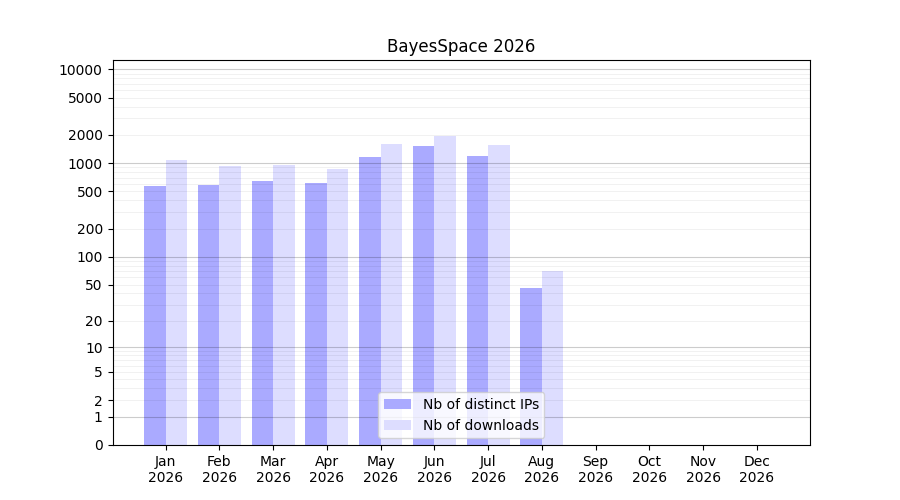Click the Mar 2026 x-axis label
The height and width of the screenshot is (500, 900).
tap(273, 469)
